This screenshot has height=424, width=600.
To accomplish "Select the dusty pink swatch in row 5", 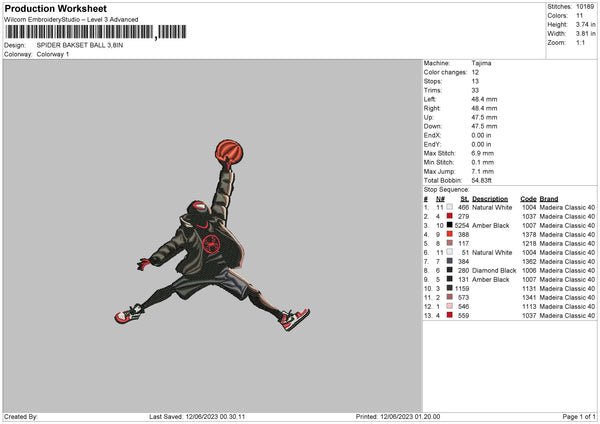I will [x=449, y=243].
